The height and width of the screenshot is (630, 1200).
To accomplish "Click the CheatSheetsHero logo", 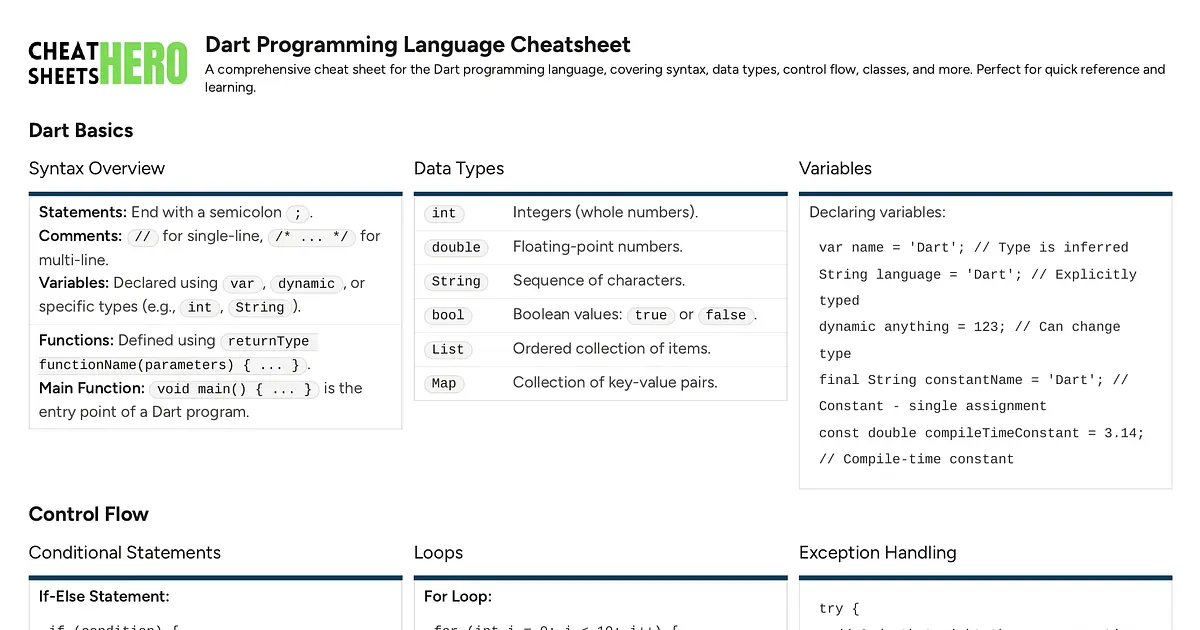I will (x=107, y=61).
